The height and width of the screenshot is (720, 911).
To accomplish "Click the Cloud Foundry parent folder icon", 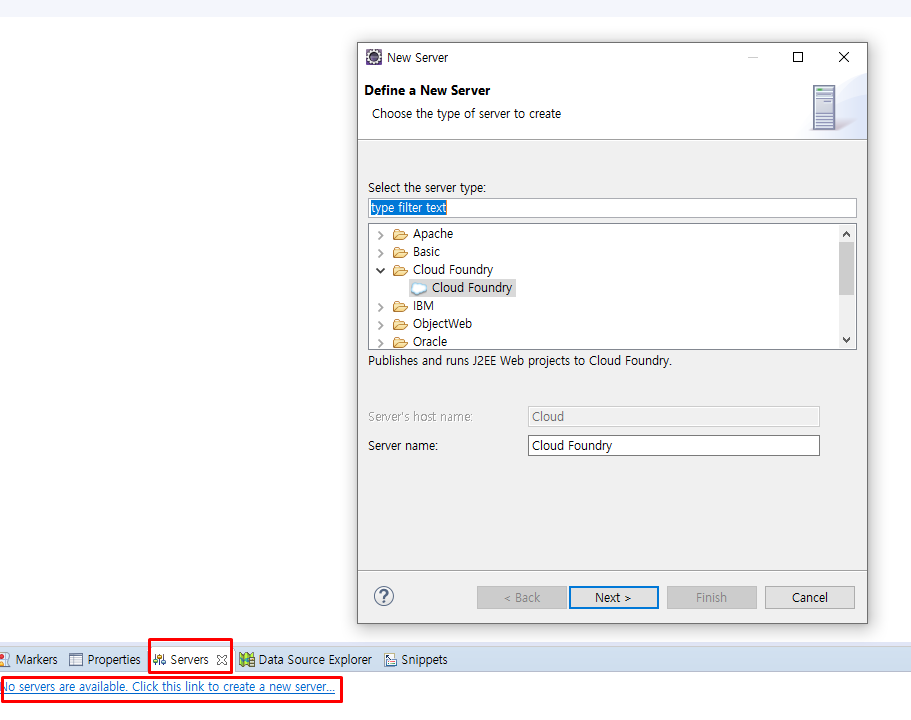I will (400, 270).
